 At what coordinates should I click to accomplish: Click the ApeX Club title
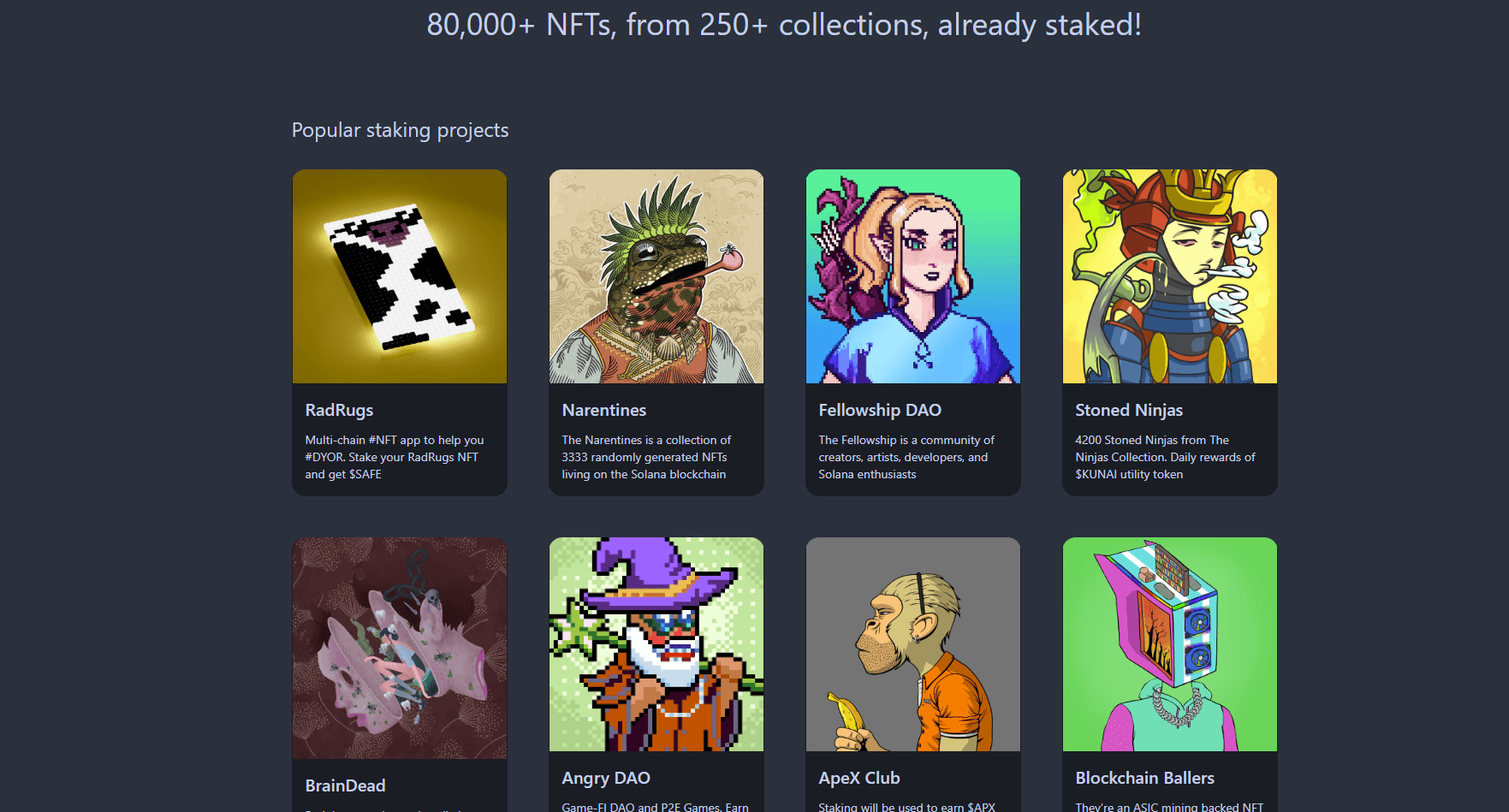pyautogui.click(x=858, y=778)
